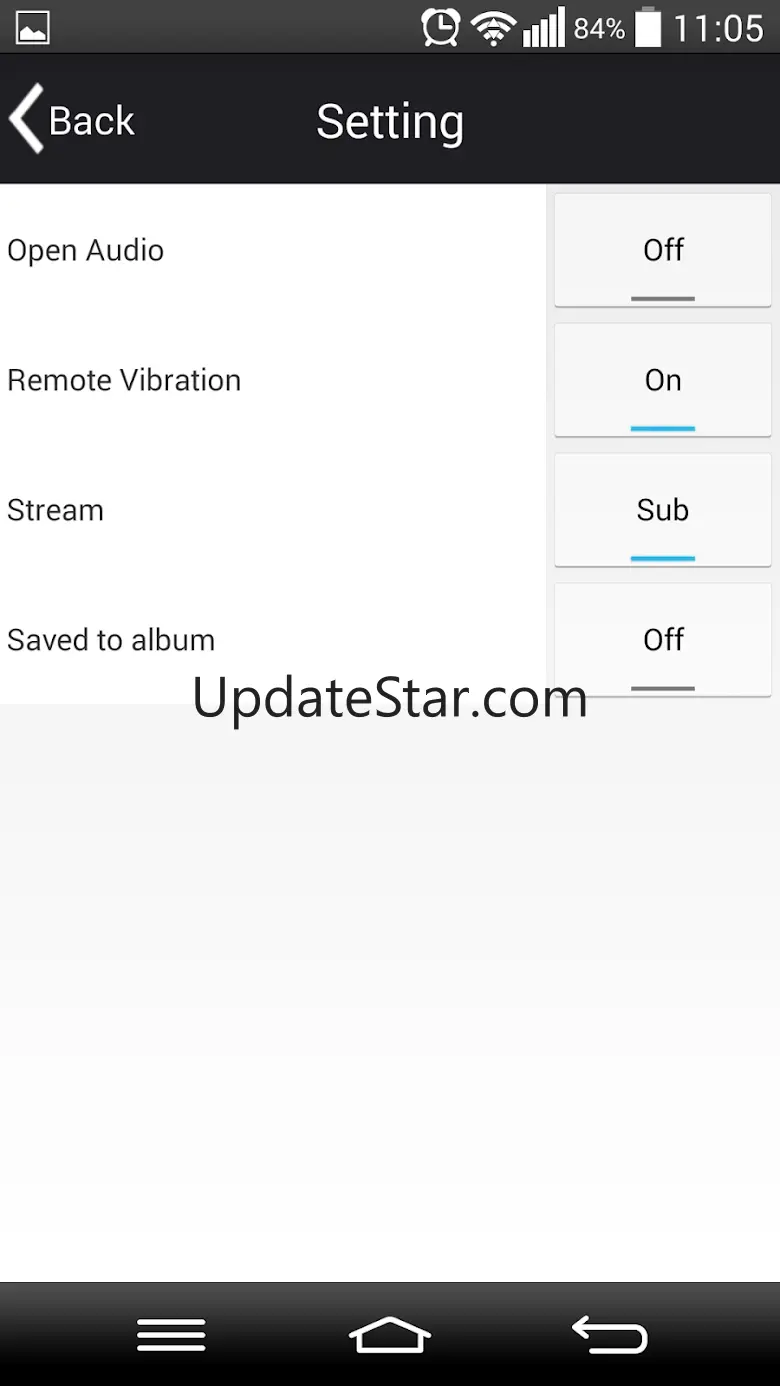
Task: Tap the Android menu navigation icon
Action: tap(171, 1335)
